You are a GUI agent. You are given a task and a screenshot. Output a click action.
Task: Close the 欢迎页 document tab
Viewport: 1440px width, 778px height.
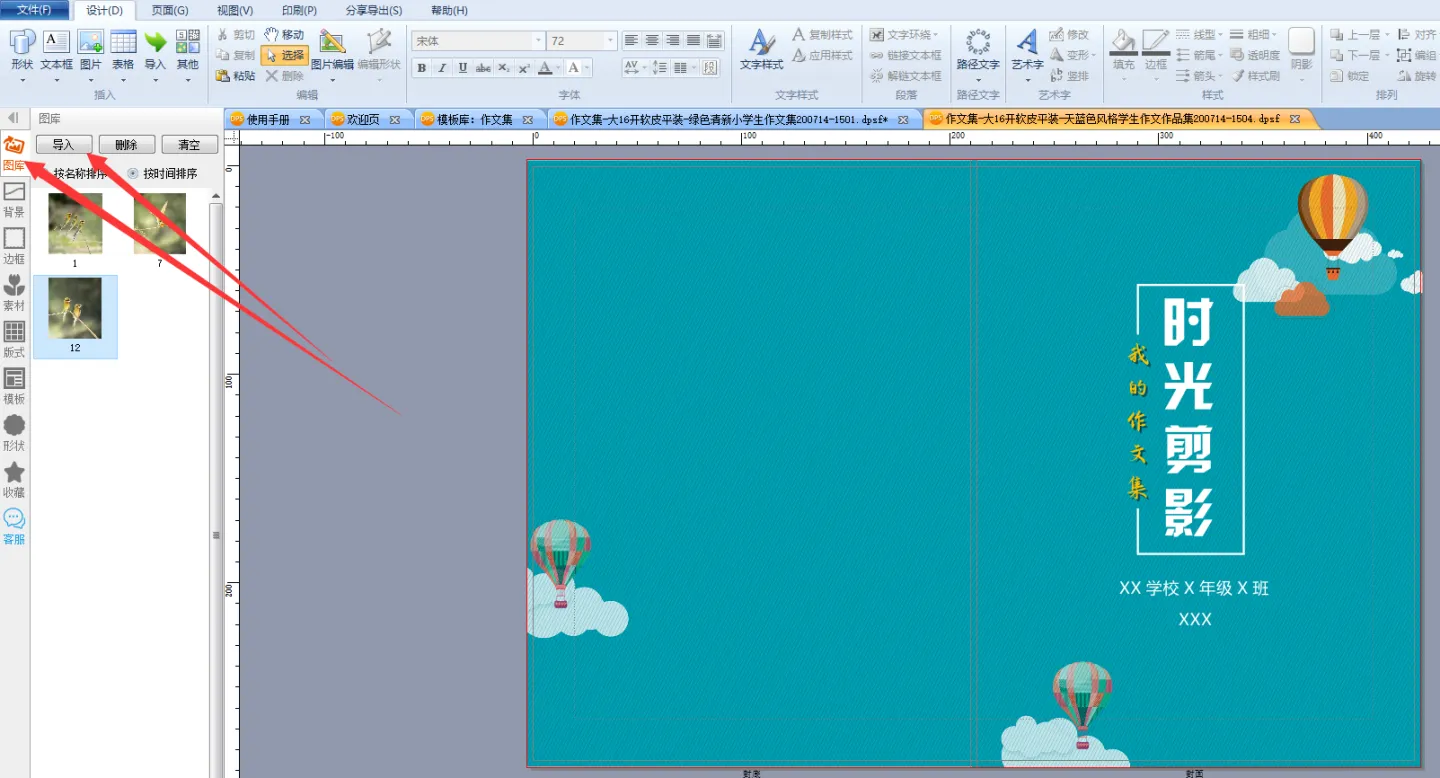(395, 119)
